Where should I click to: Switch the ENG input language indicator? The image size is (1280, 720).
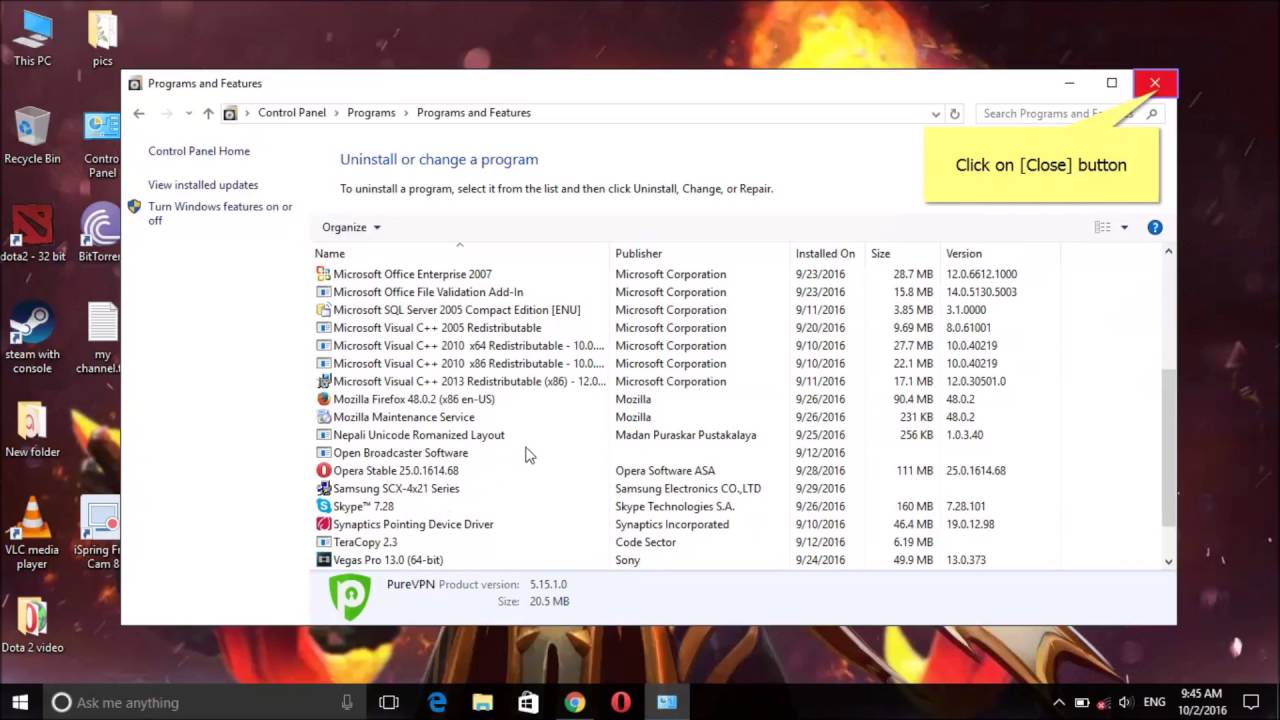(1153, 702)
